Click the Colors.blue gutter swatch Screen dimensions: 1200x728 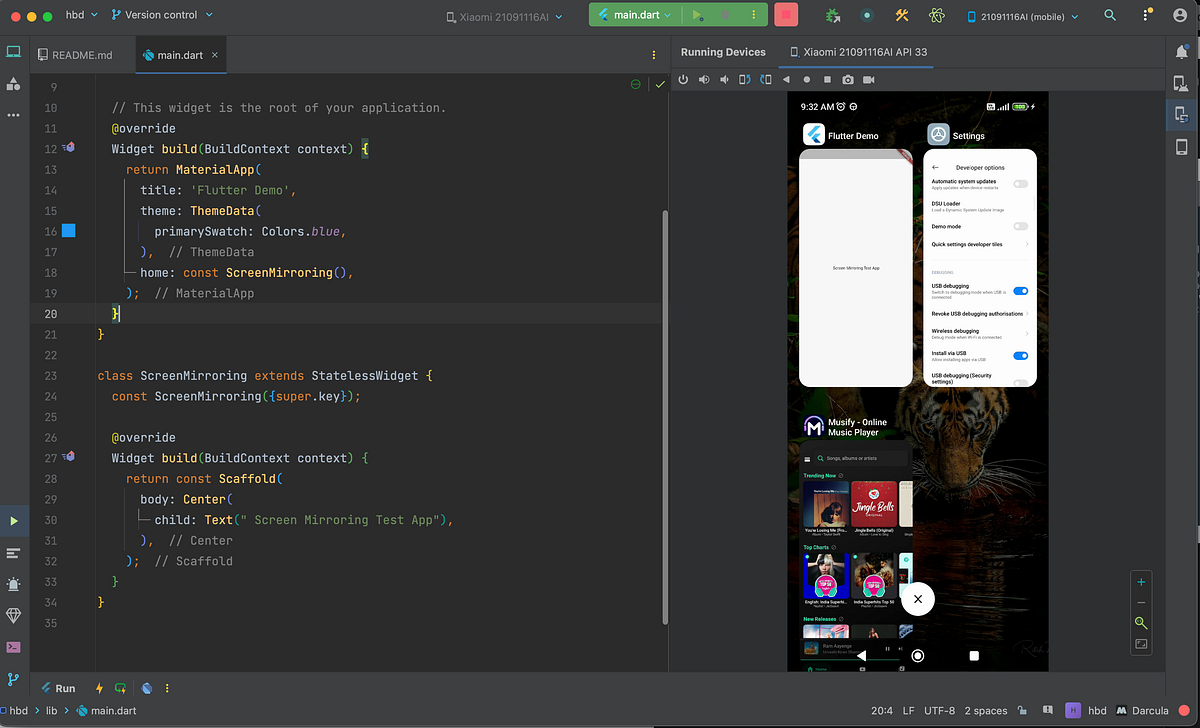(67, 231)
